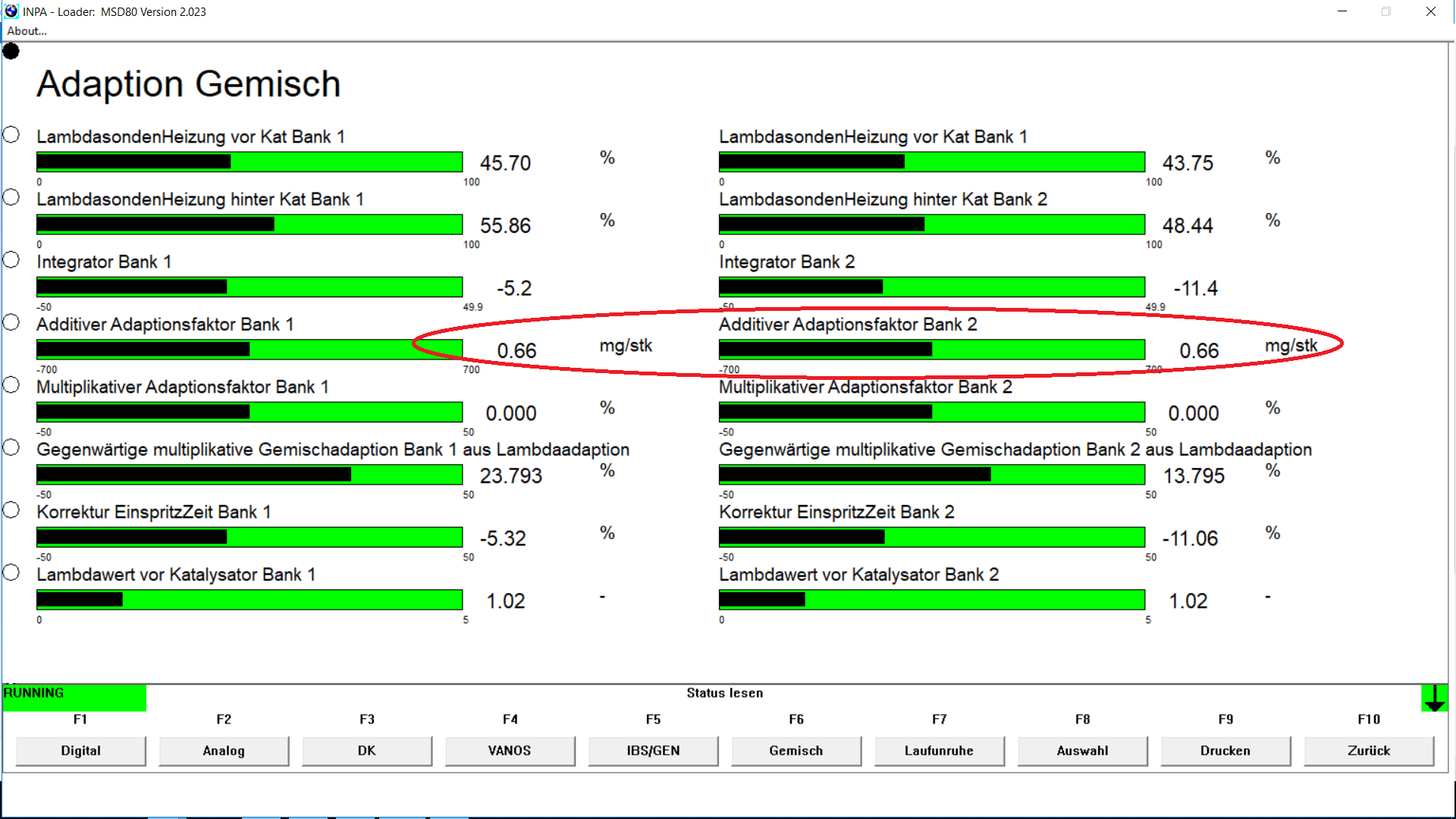
Task: Select radio button for Multiplikativer Adaptionsfaktor Bank 1
Action: (x=11, y=385)
